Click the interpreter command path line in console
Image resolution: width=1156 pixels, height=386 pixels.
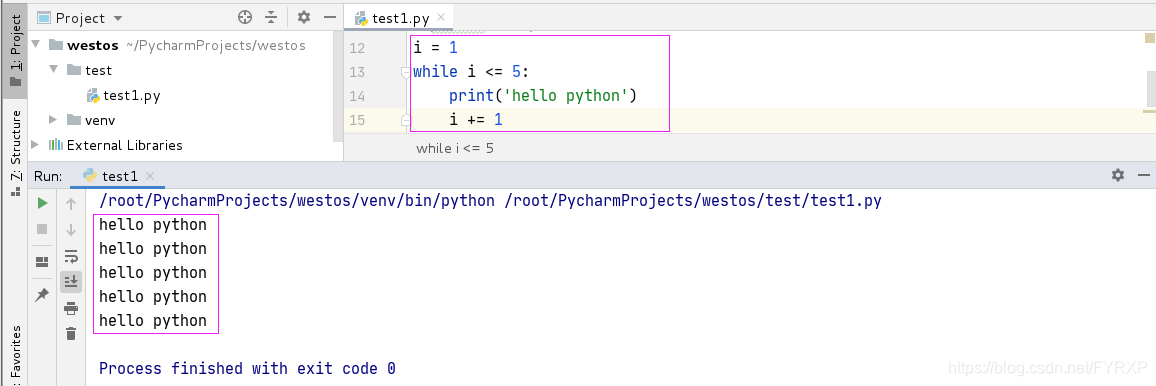pos(490,200)
